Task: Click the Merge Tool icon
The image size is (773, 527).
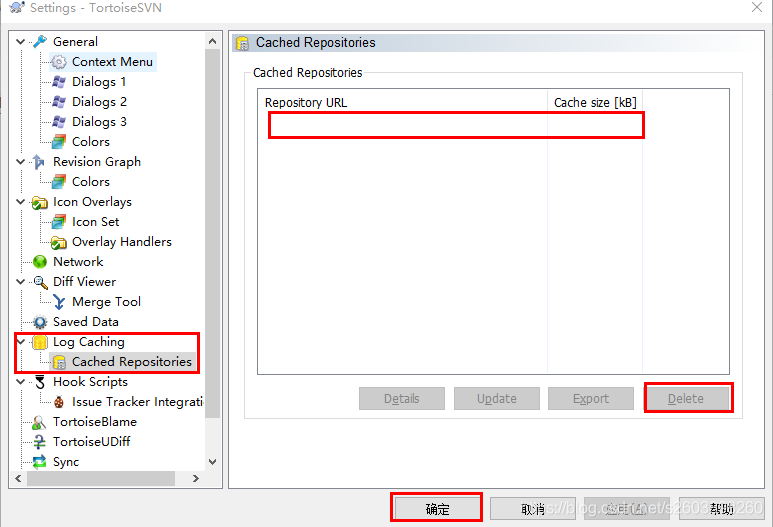Action: [59, 302]
